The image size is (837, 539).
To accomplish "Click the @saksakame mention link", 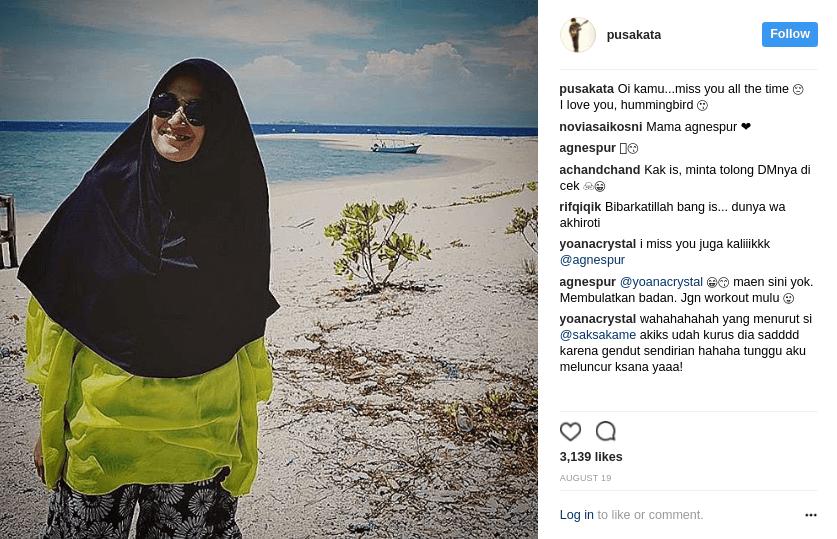I will 598,335.
